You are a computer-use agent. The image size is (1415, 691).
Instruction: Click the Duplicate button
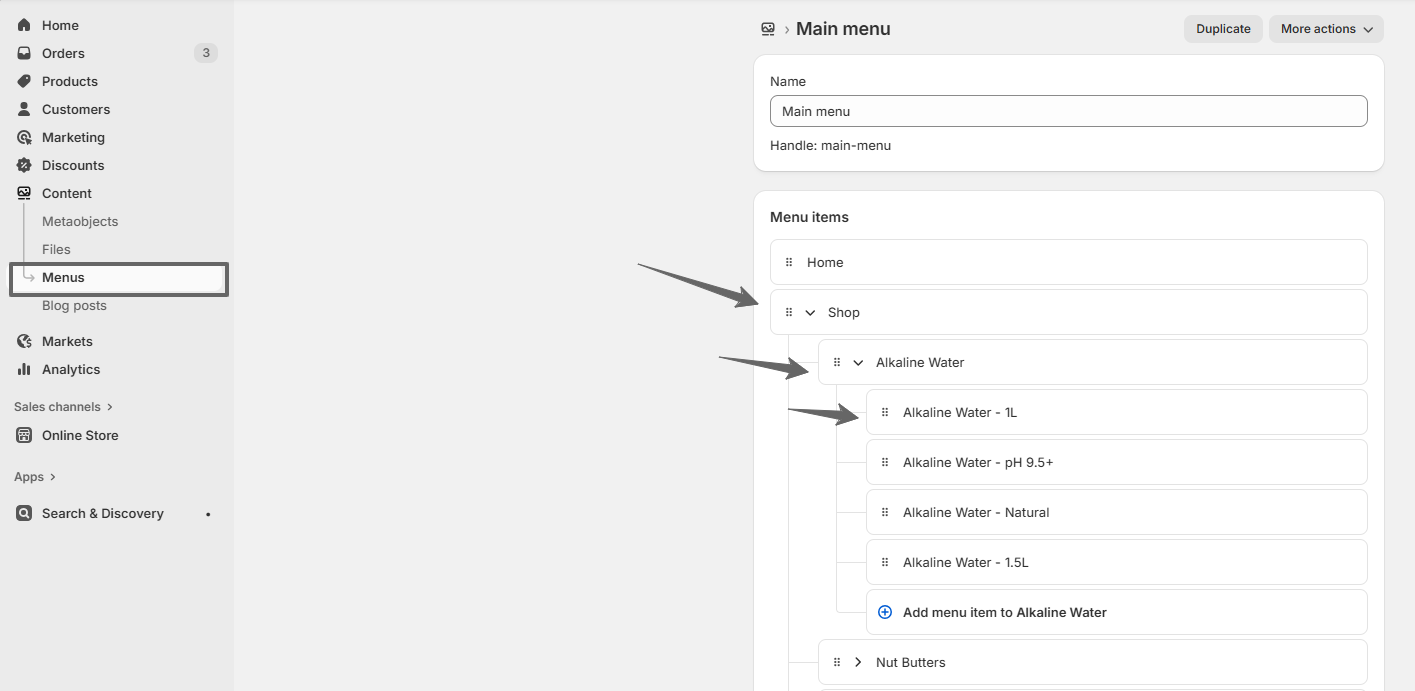[x=1222, y=28]
